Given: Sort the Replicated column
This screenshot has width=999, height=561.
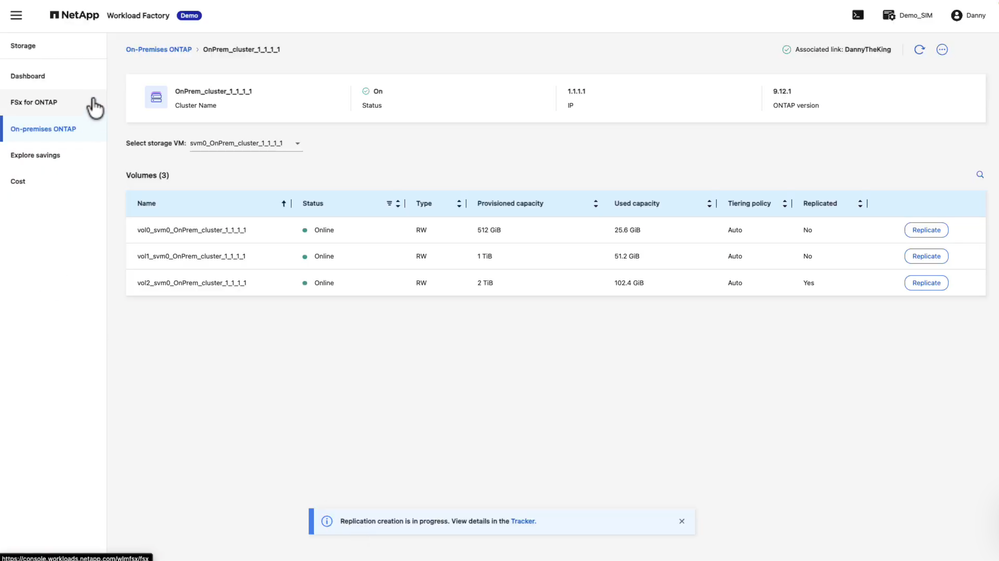Looking at the screenshot, I should (x=860, y=204).
